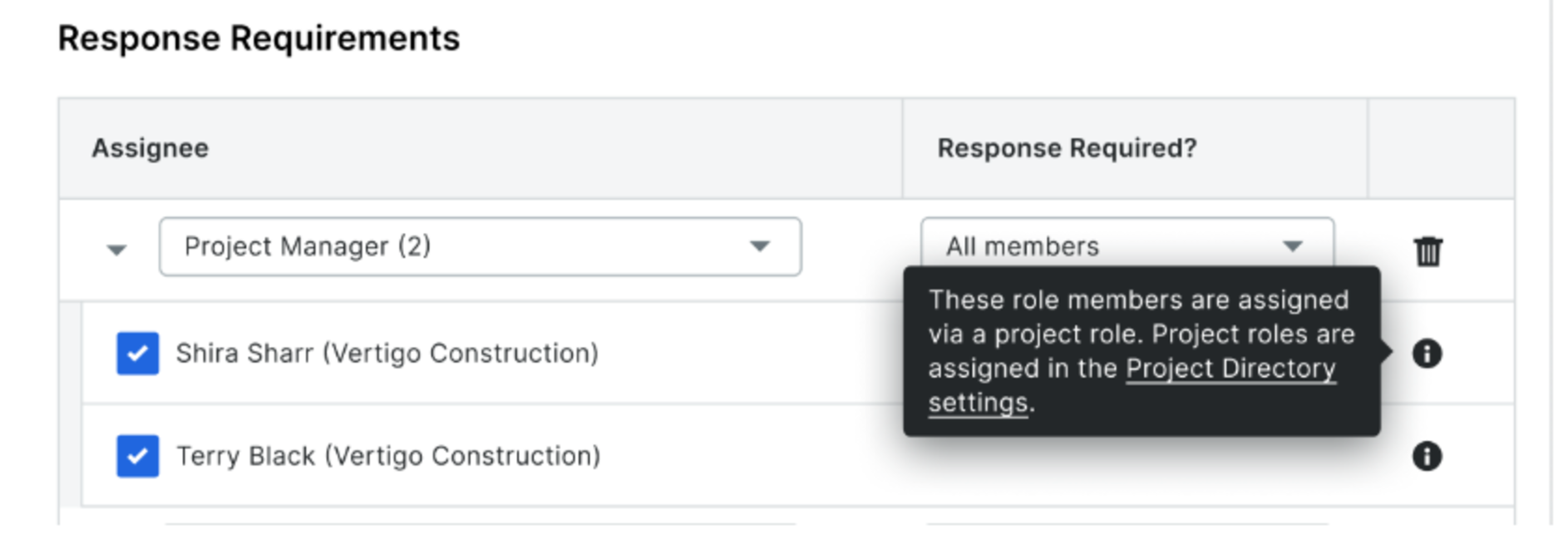Image resolution: width=1568 pixels, height=555 pixels.
Task: Click the role members tooltip text
Action: (x=1141, y=351)
